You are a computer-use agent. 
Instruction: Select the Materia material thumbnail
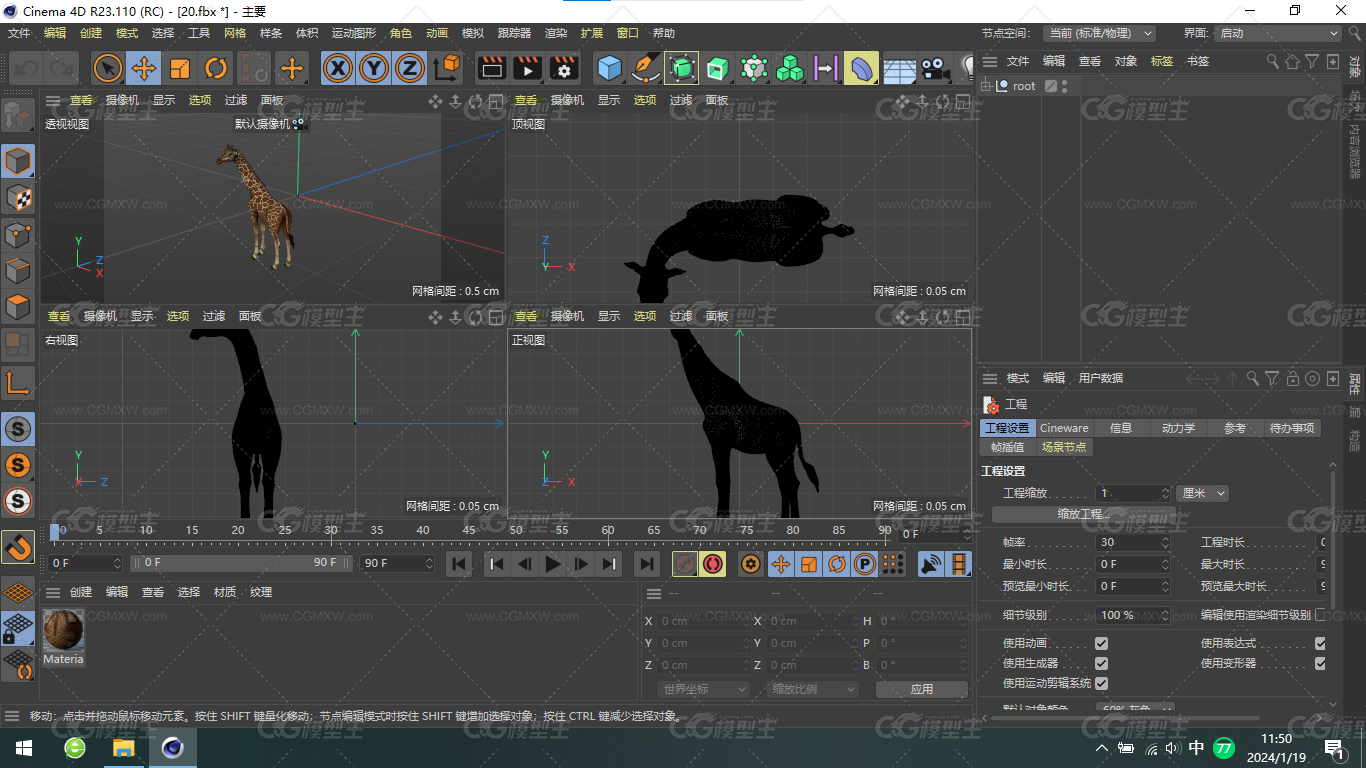pos(63,630)
